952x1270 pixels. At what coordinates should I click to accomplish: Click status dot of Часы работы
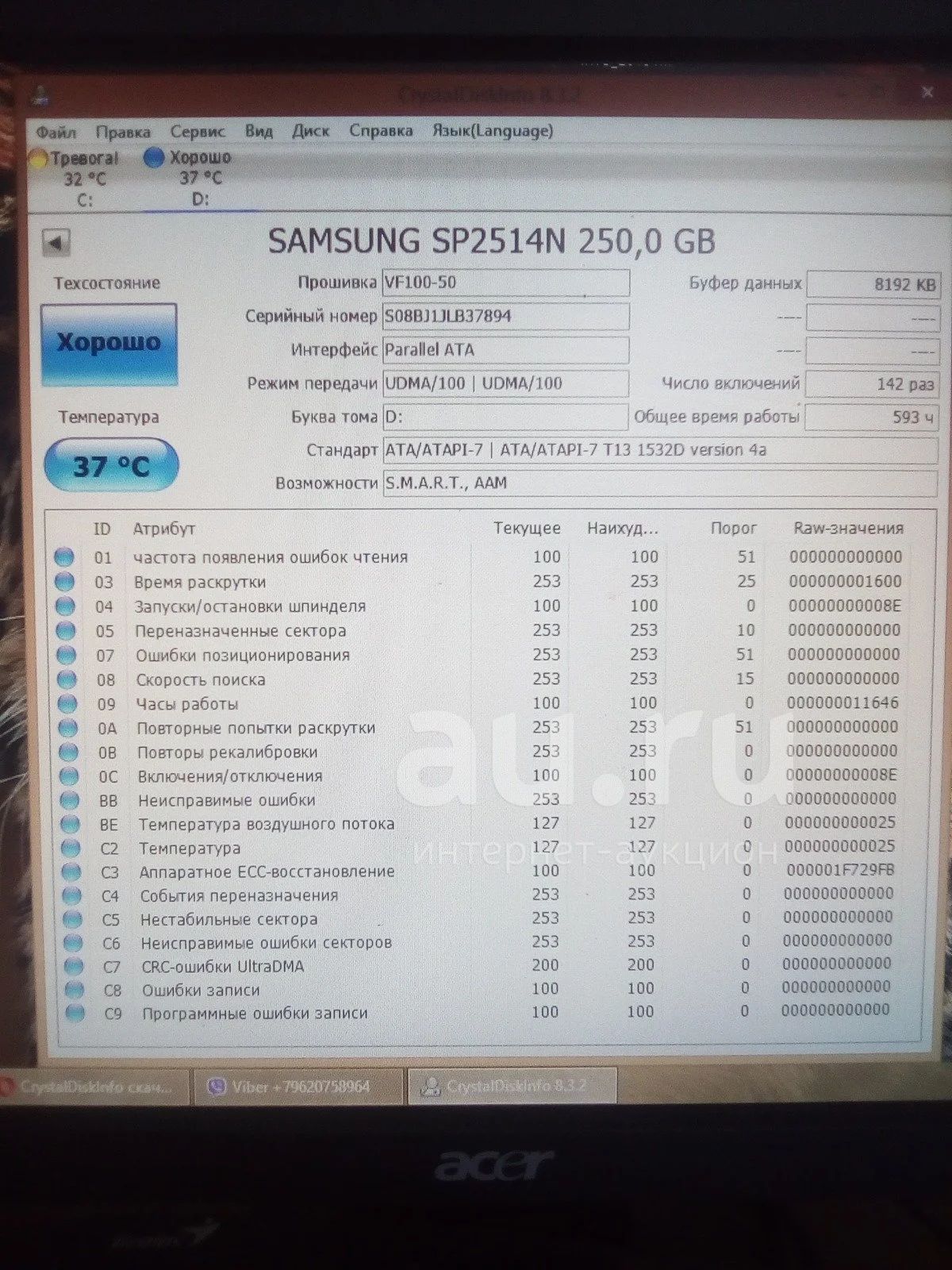[67, 704]
